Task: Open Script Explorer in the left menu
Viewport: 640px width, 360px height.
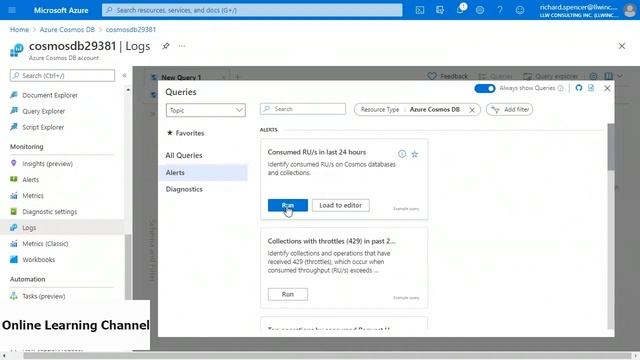Action: 43,127
